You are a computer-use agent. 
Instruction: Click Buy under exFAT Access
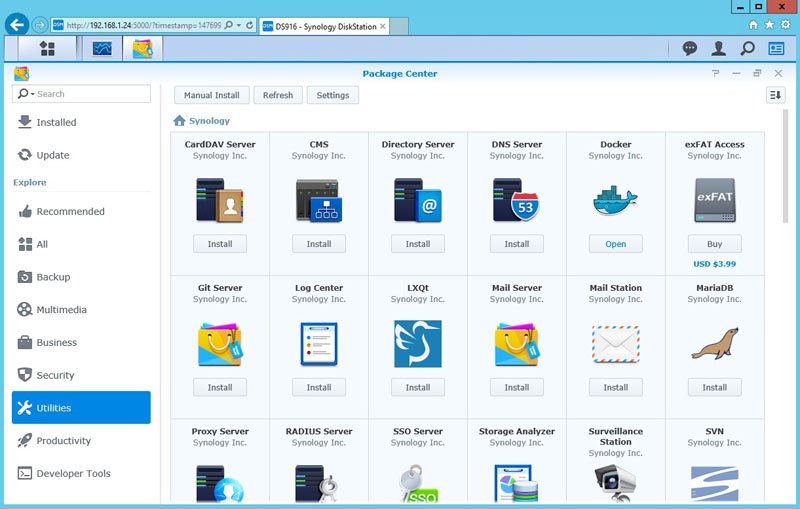[x=714, y=244]
